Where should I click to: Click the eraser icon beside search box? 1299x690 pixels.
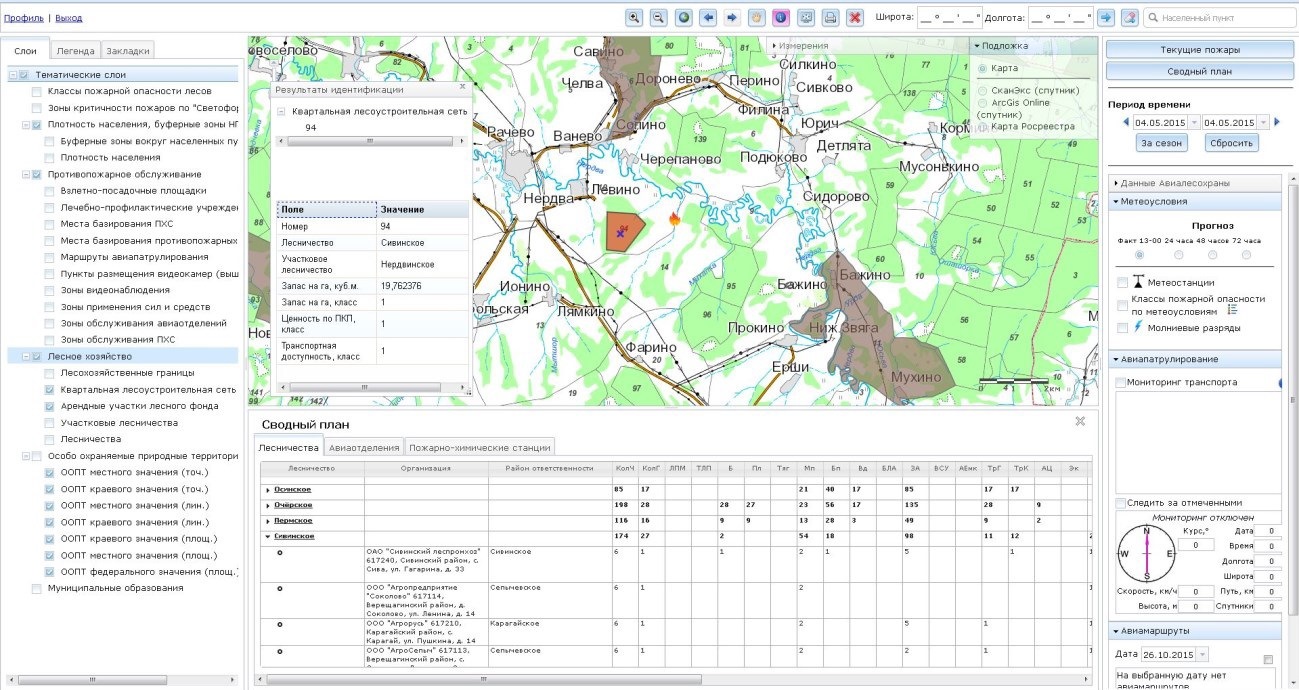[1129, 17]
